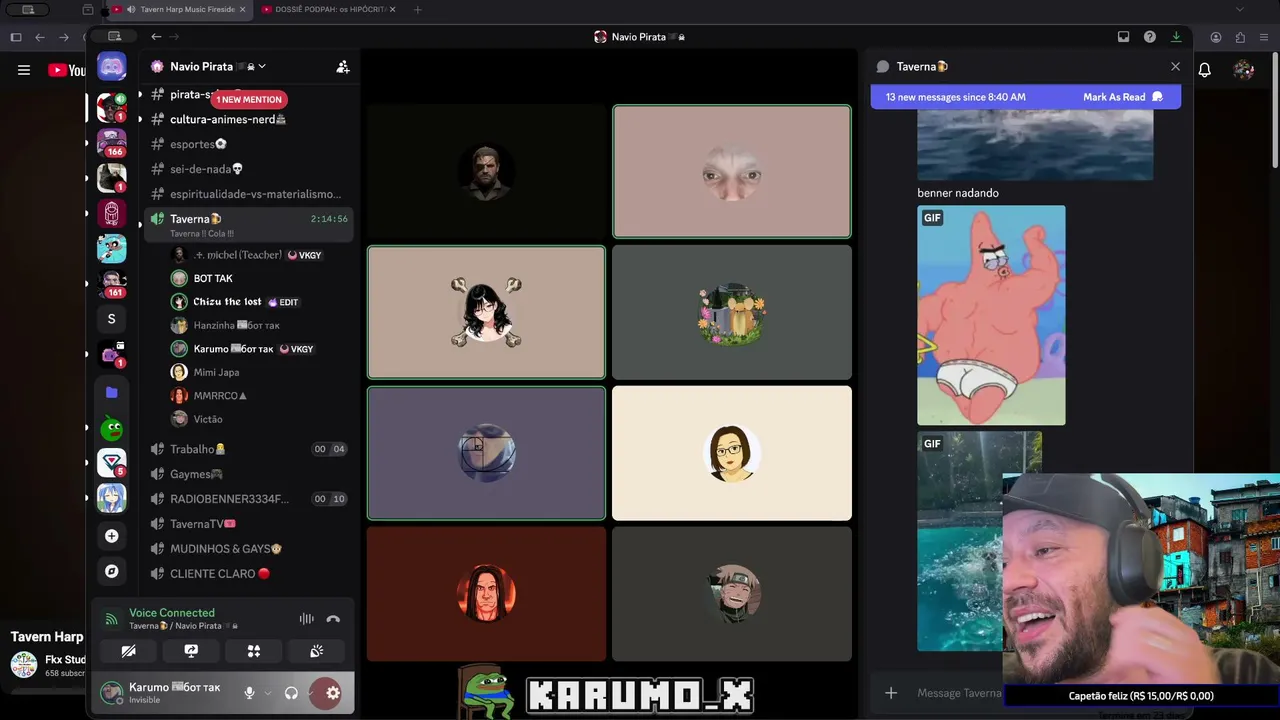The height and width of the screenshot is (720, 1280).
Task: Open the soundboard icon
Action: coord(316,651)
